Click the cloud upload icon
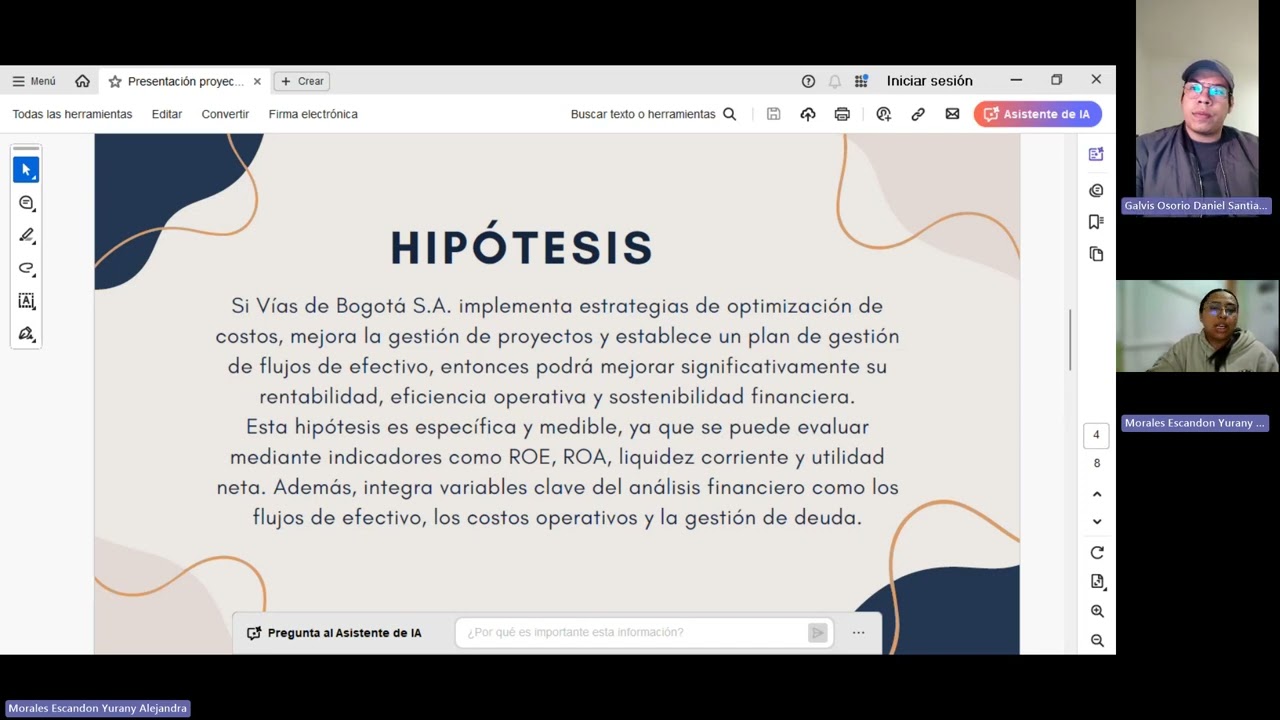 [x=808, y=114]
